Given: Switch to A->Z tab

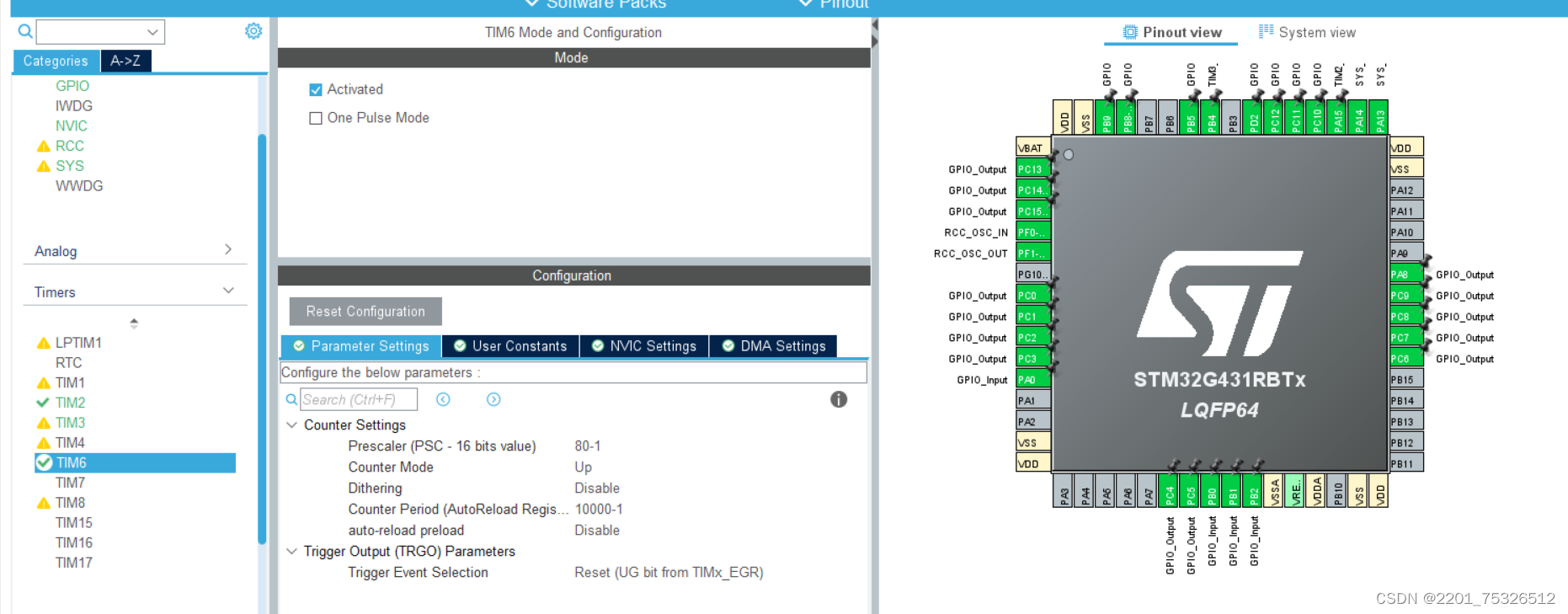Looking at the screenshot, I should [x=125, y=61].
